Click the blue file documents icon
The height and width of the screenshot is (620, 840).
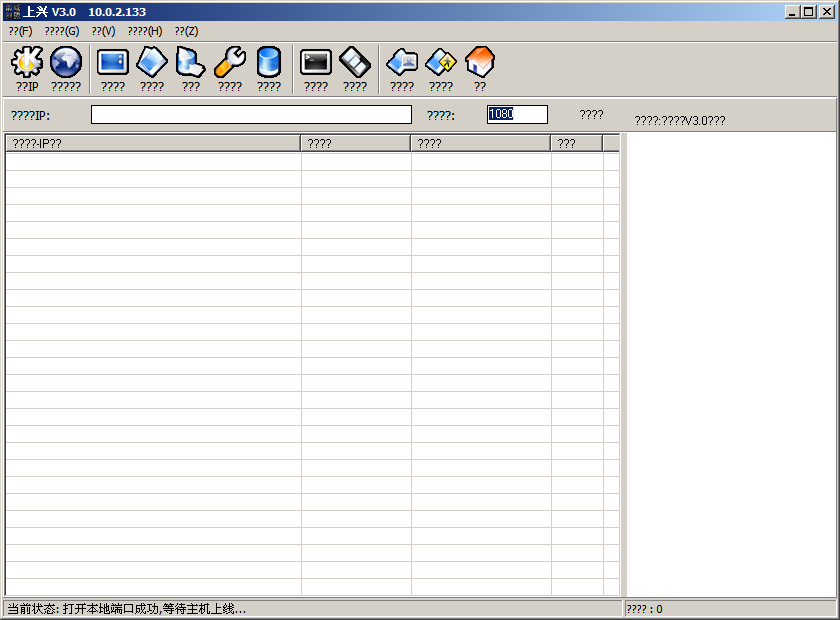click(191, 63)
